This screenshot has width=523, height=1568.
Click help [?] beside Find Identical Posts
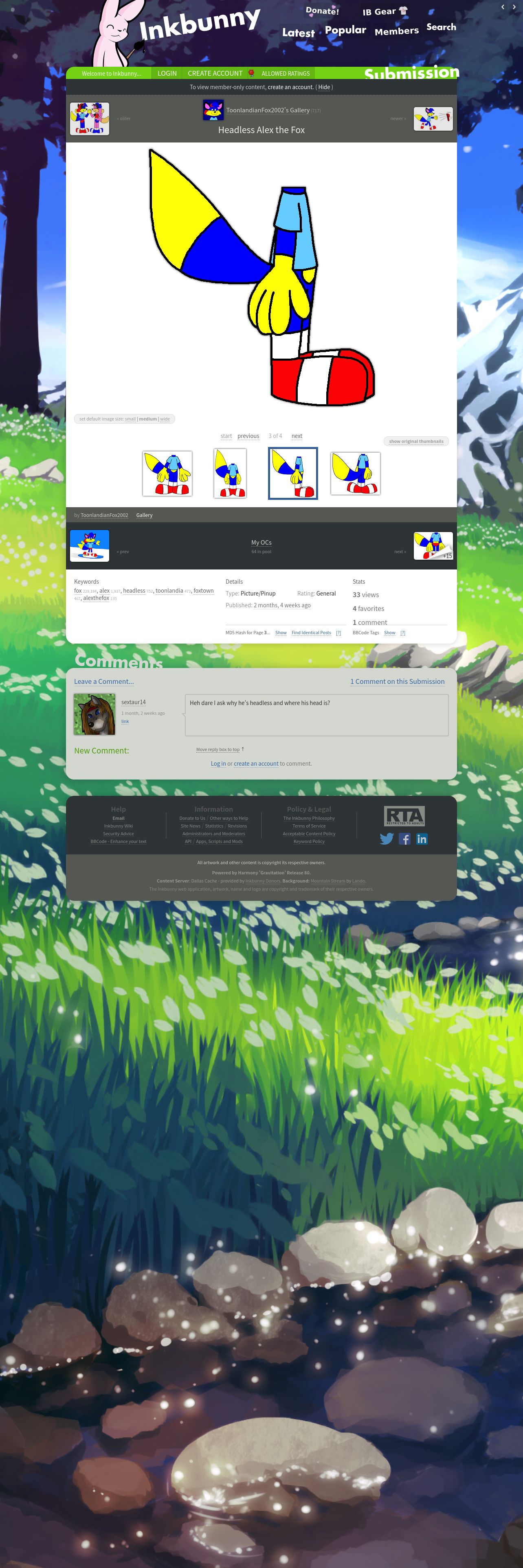coord(338,633)
